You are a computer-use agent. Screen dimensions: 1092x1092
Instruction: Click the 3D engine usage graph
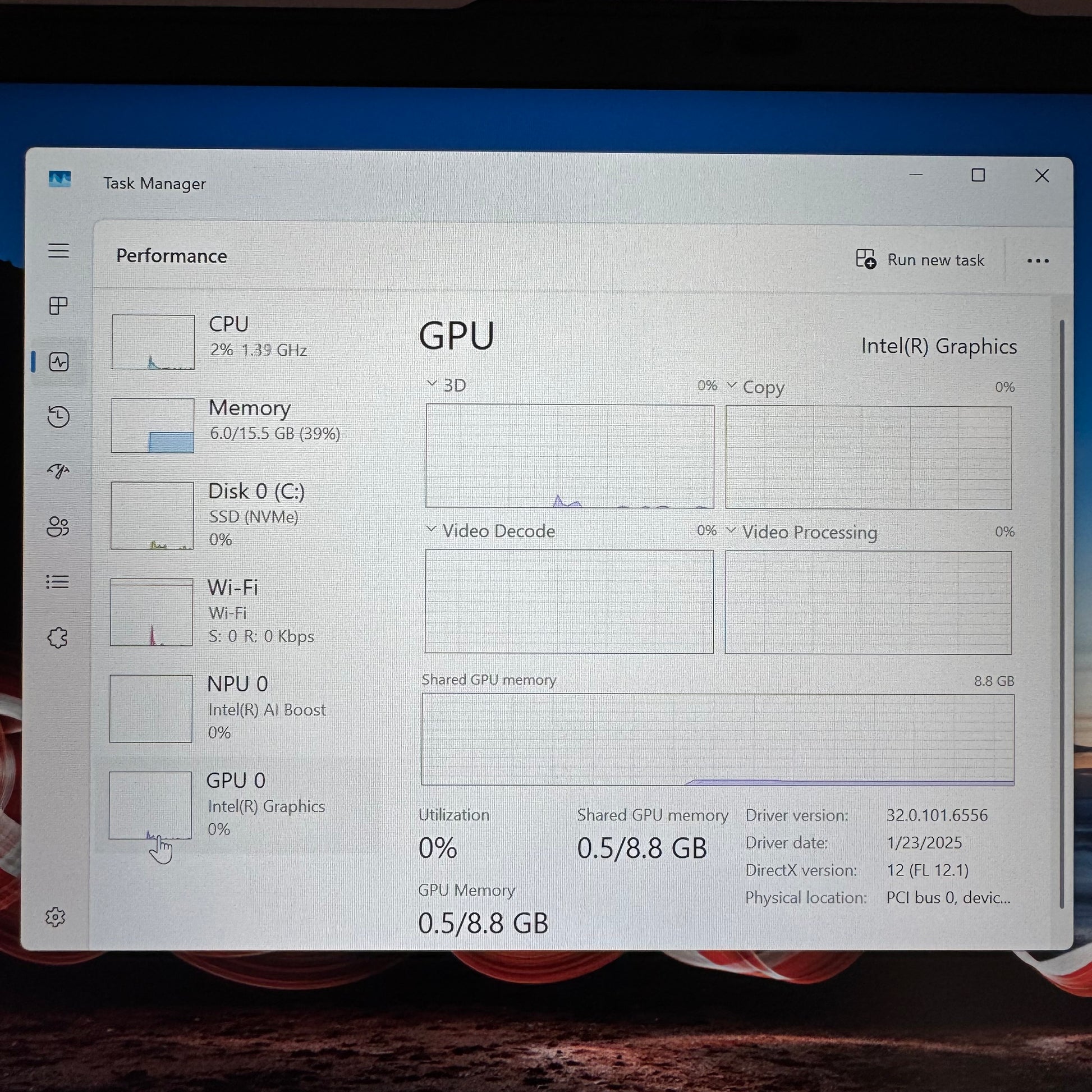570,456
